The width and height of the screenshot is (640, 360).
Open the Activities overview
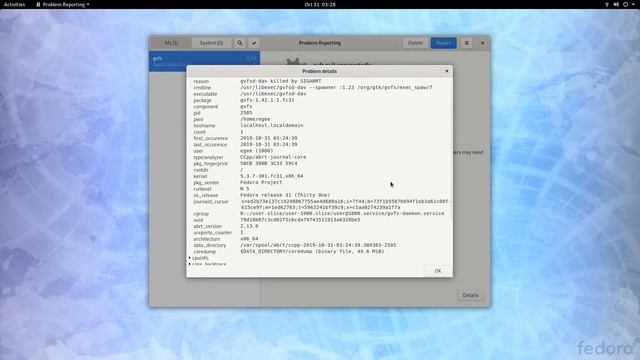pyautogui.click(x=14, y=4)
